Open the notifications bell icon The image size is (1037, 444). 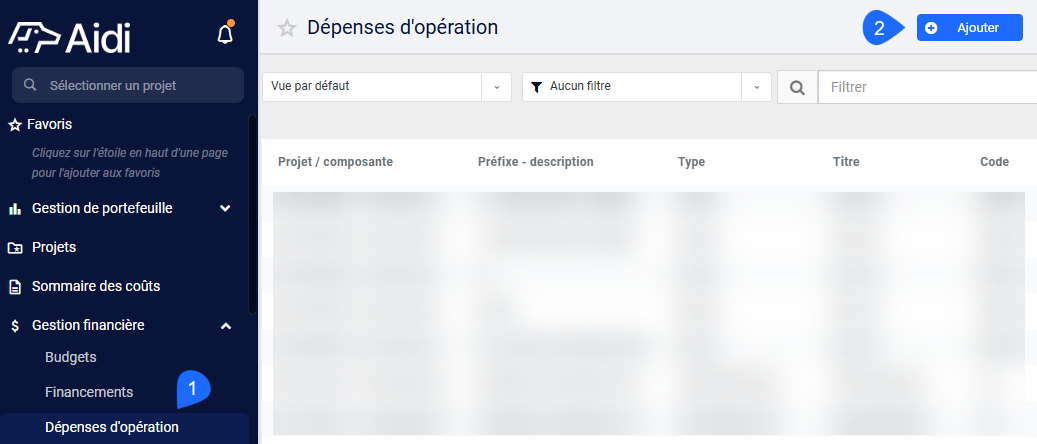coord(225,34)
